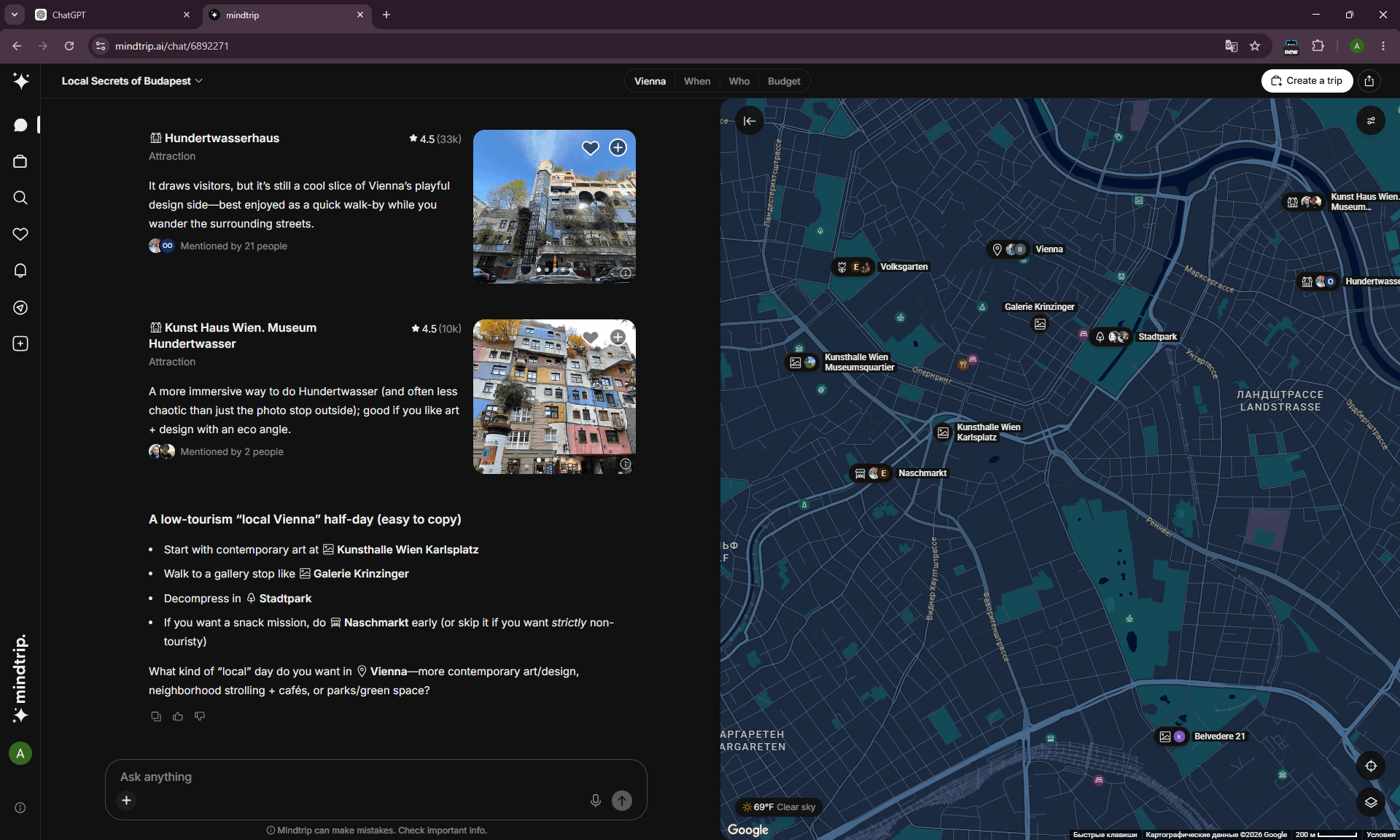Viewport: 1400px width, 840px height.
Task: Give the response a thumbs down
Action: (x=200, y=717)
